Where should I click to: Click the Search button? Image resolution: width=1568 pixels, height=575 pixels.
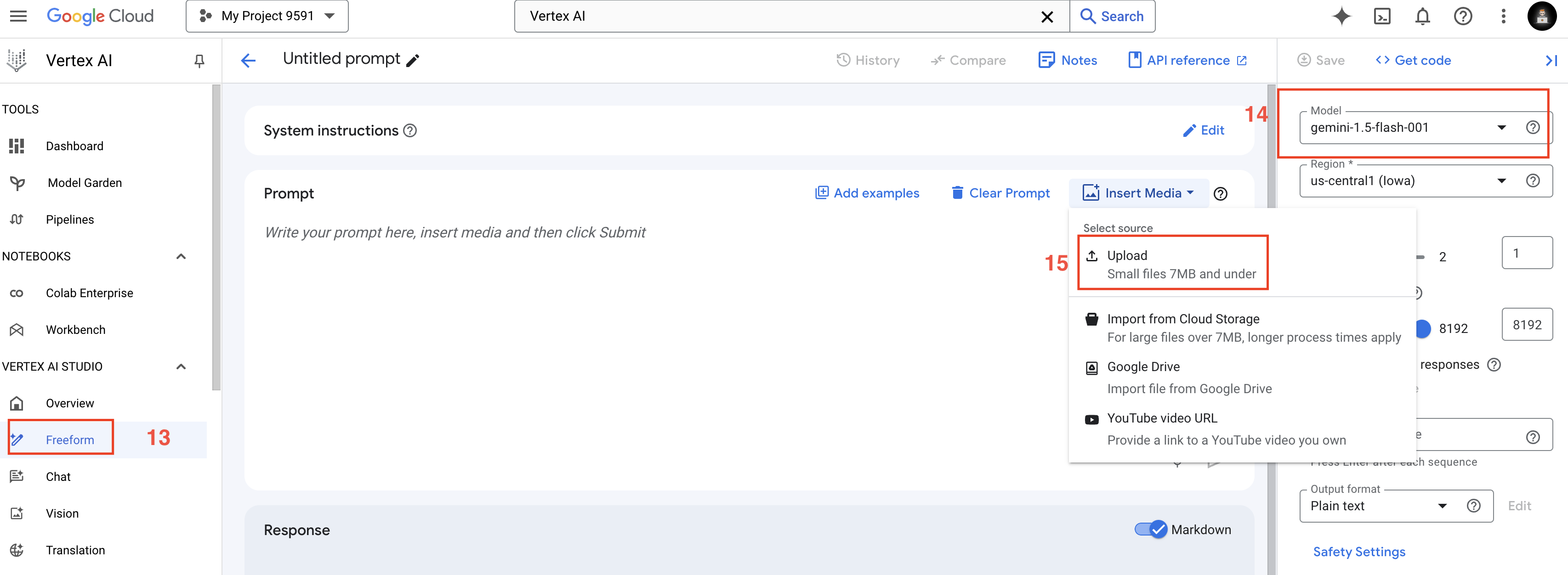click(1112, 17)
